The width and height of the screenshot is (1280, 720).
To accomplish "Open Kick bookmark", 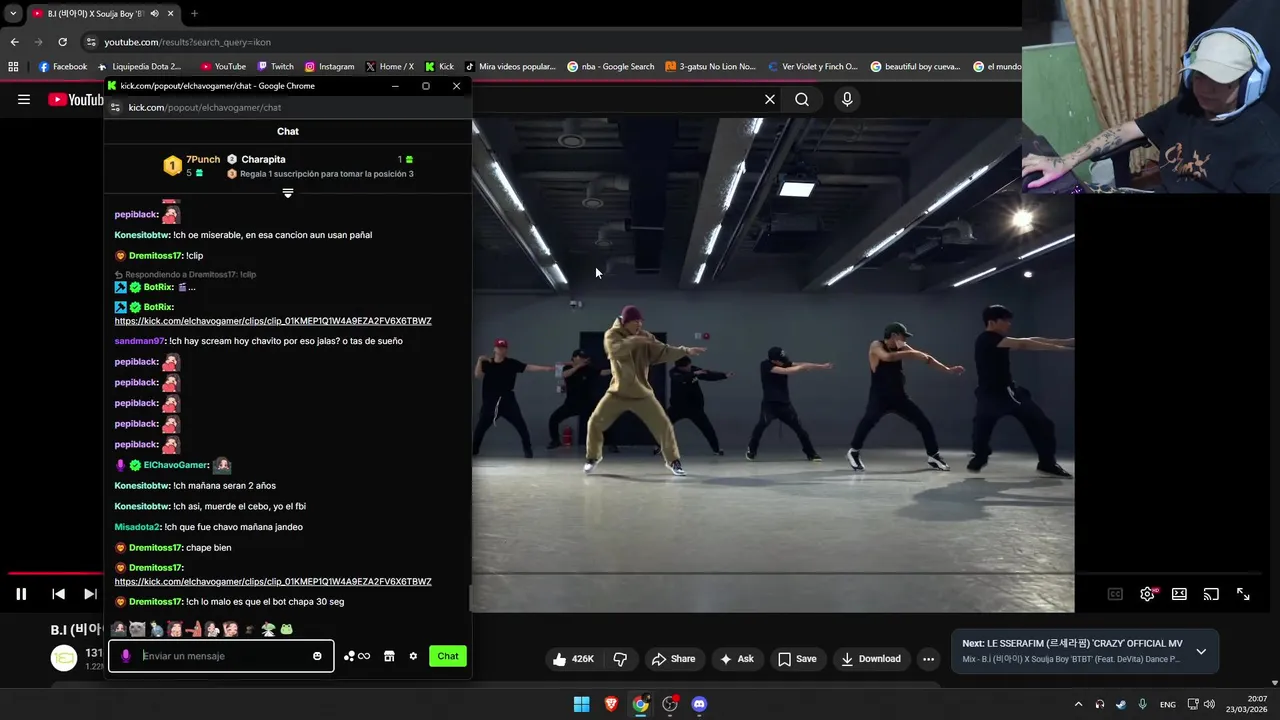I will click(x=439, y=67).
